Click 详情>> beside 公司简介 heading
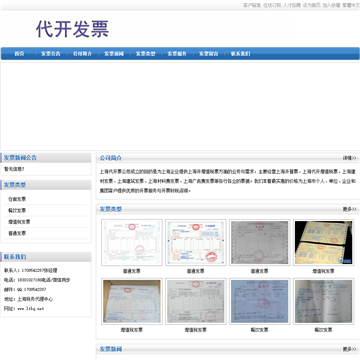The height and width of the screenshot is (360, 360). [349, 158]
